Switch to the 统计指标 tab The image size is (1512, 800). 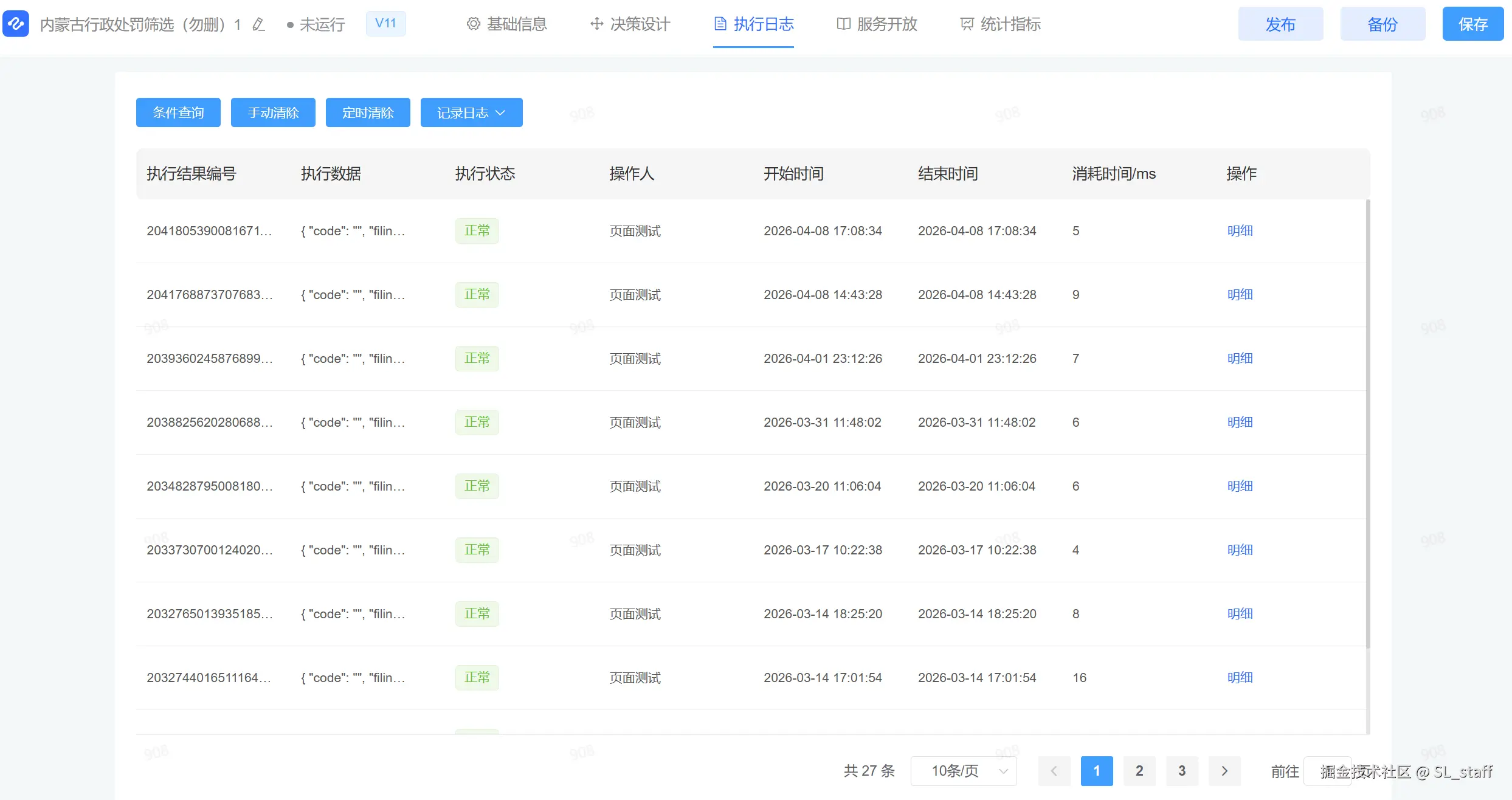[1010, 24]
